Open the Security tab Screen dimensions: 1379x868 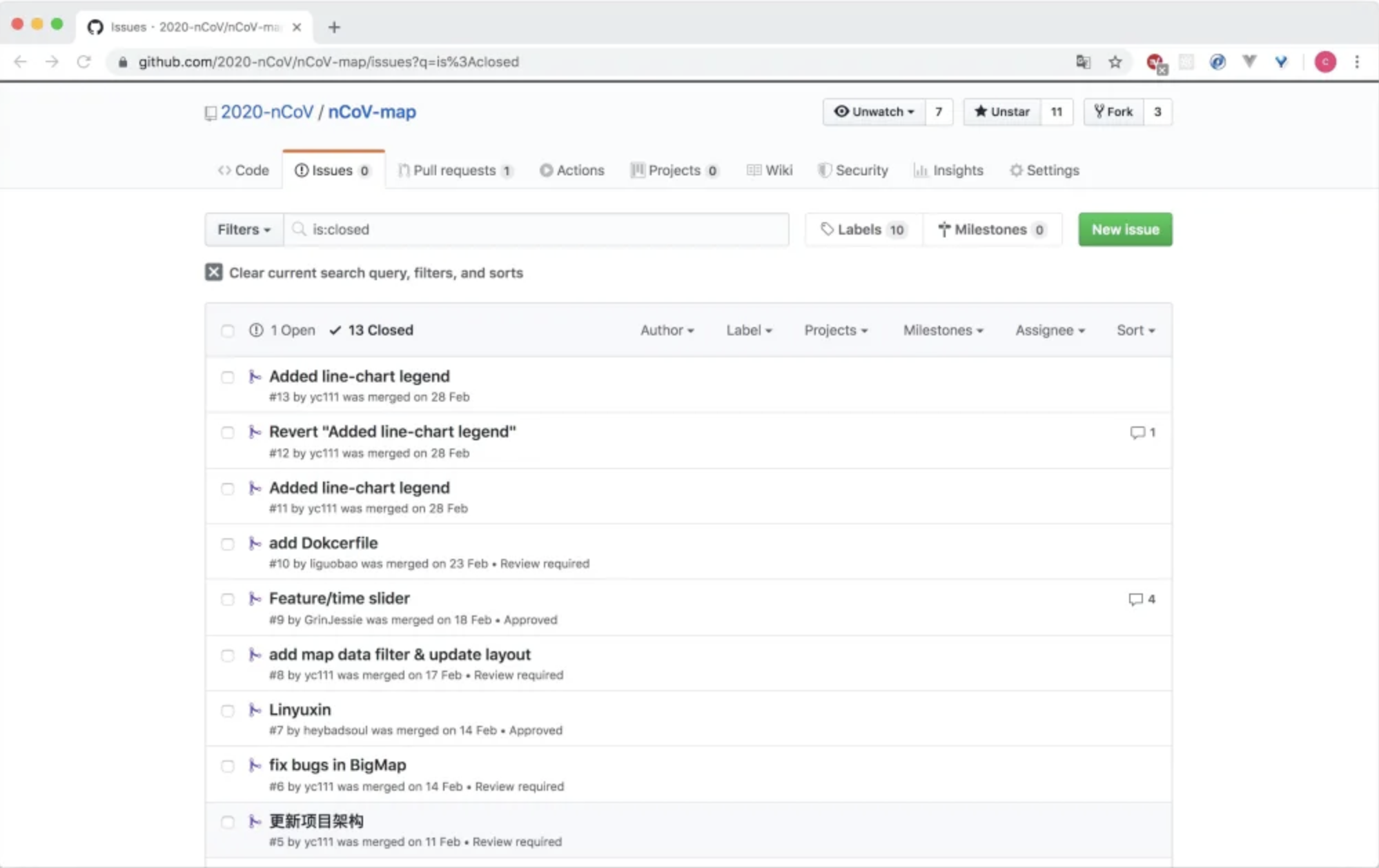852,170
